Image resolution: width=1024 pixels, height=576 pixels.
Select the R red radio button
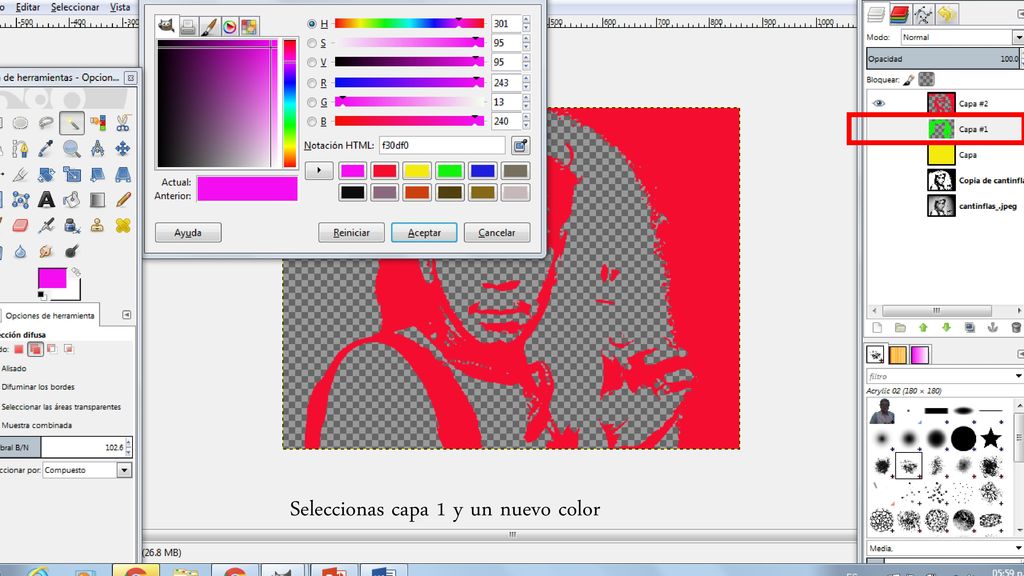312,83
